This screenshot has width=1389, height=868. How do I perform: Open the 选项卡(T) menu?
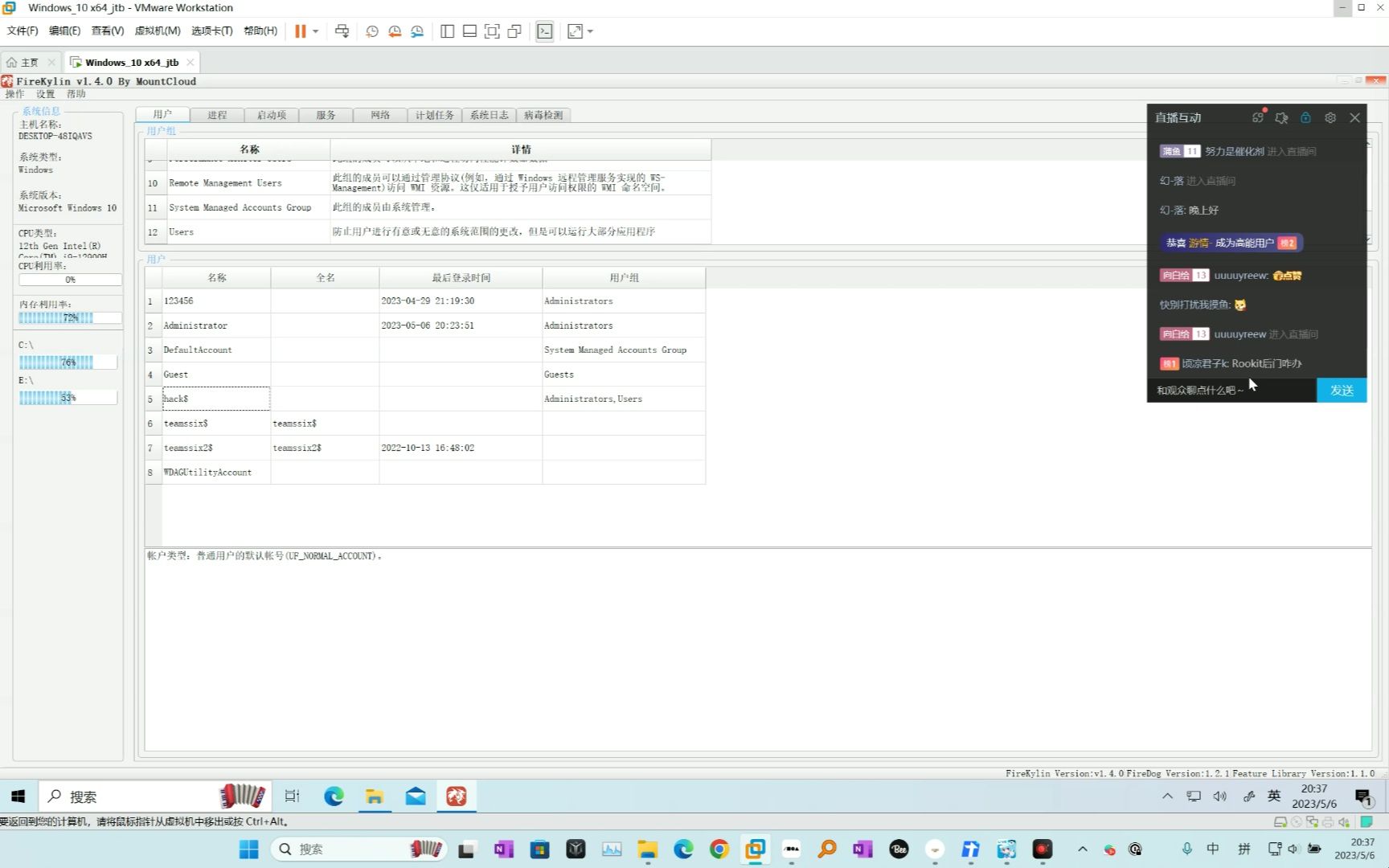point(211,31)
